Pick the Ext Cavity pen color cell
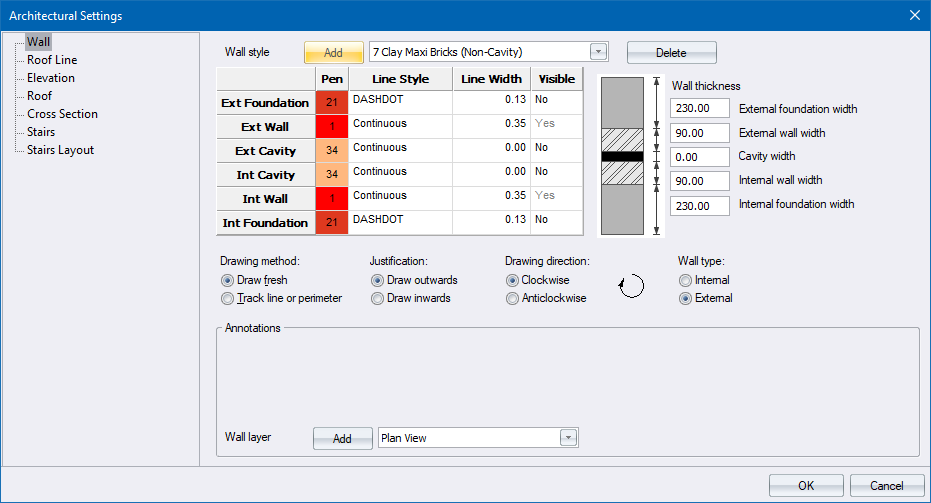 [332, 150]
